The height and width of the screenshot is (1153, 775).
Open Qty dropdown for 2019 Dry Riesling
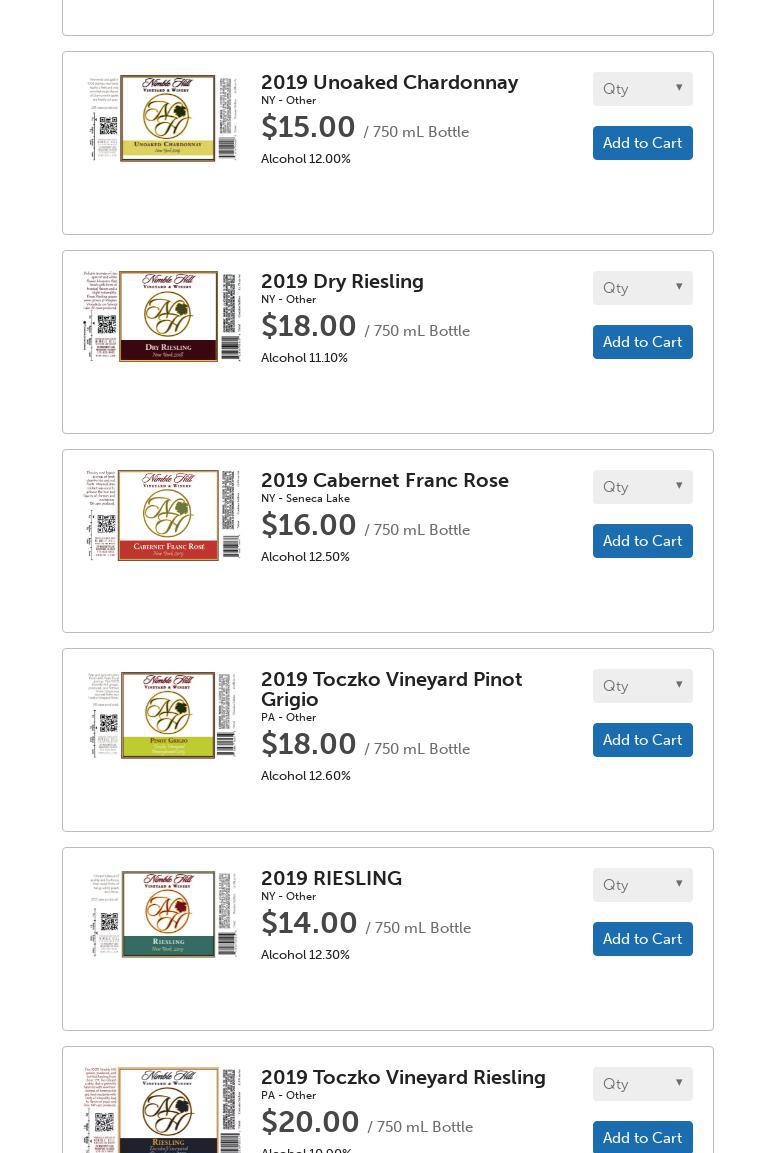pos(642,288)
